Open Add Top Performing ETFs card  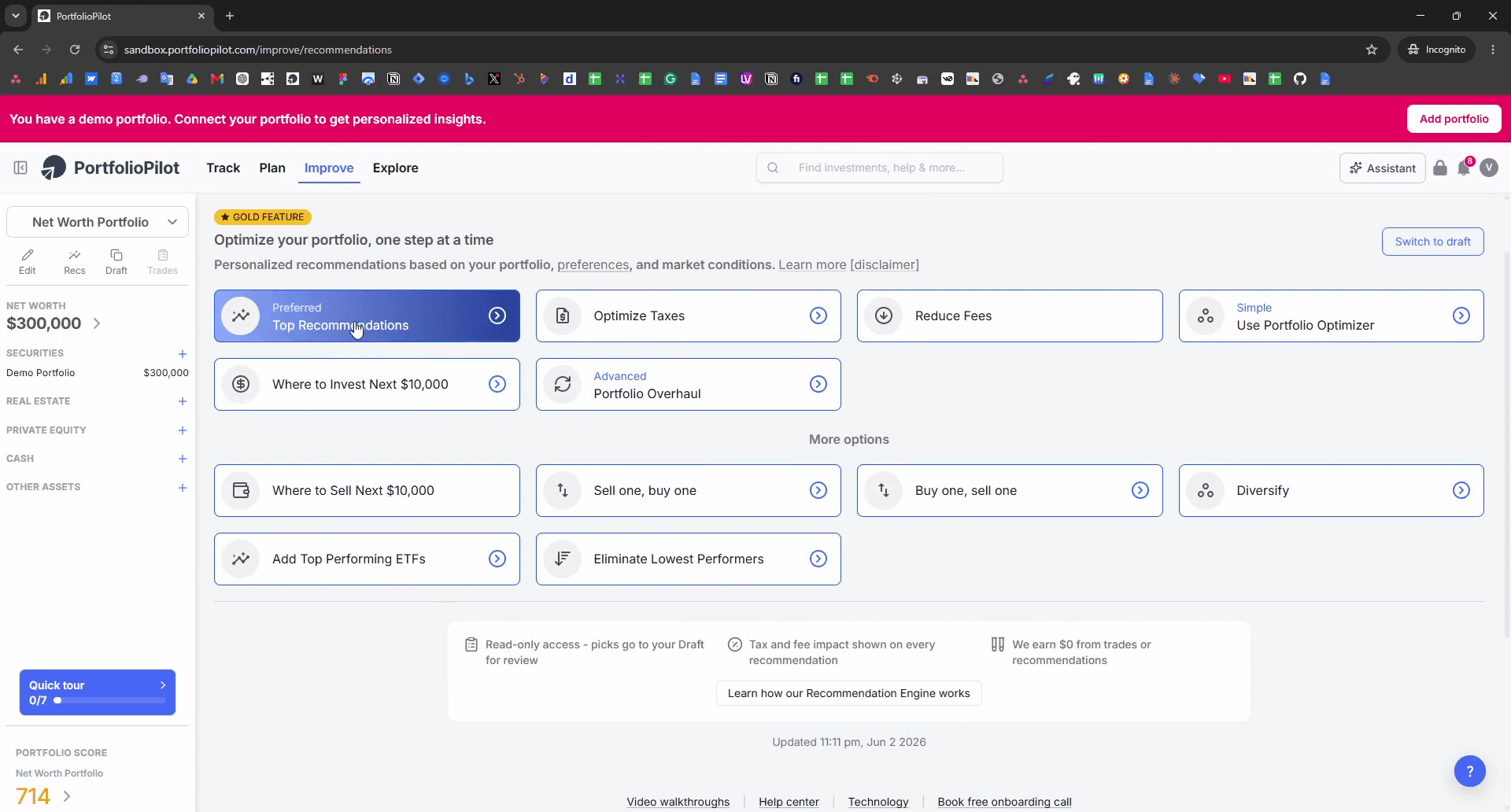[x=367, y=559]
